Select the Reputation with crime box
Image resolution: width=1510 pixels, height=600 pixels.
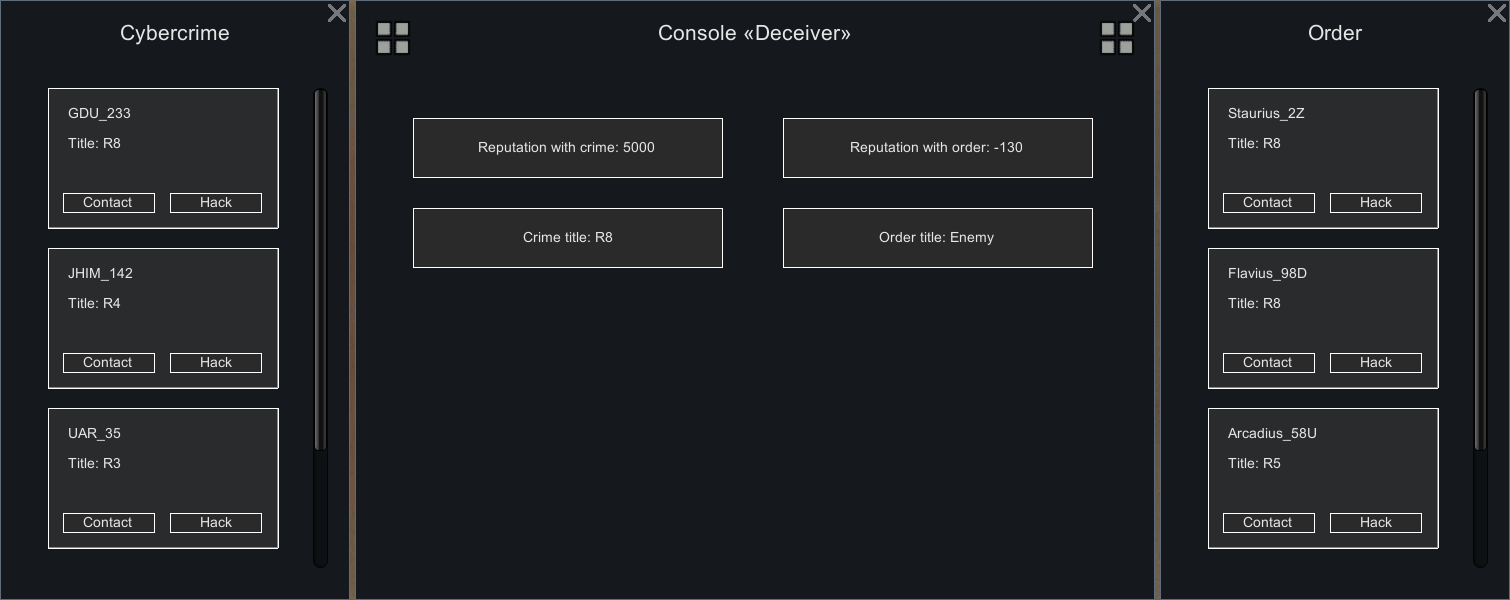click(x=568, y=148)
